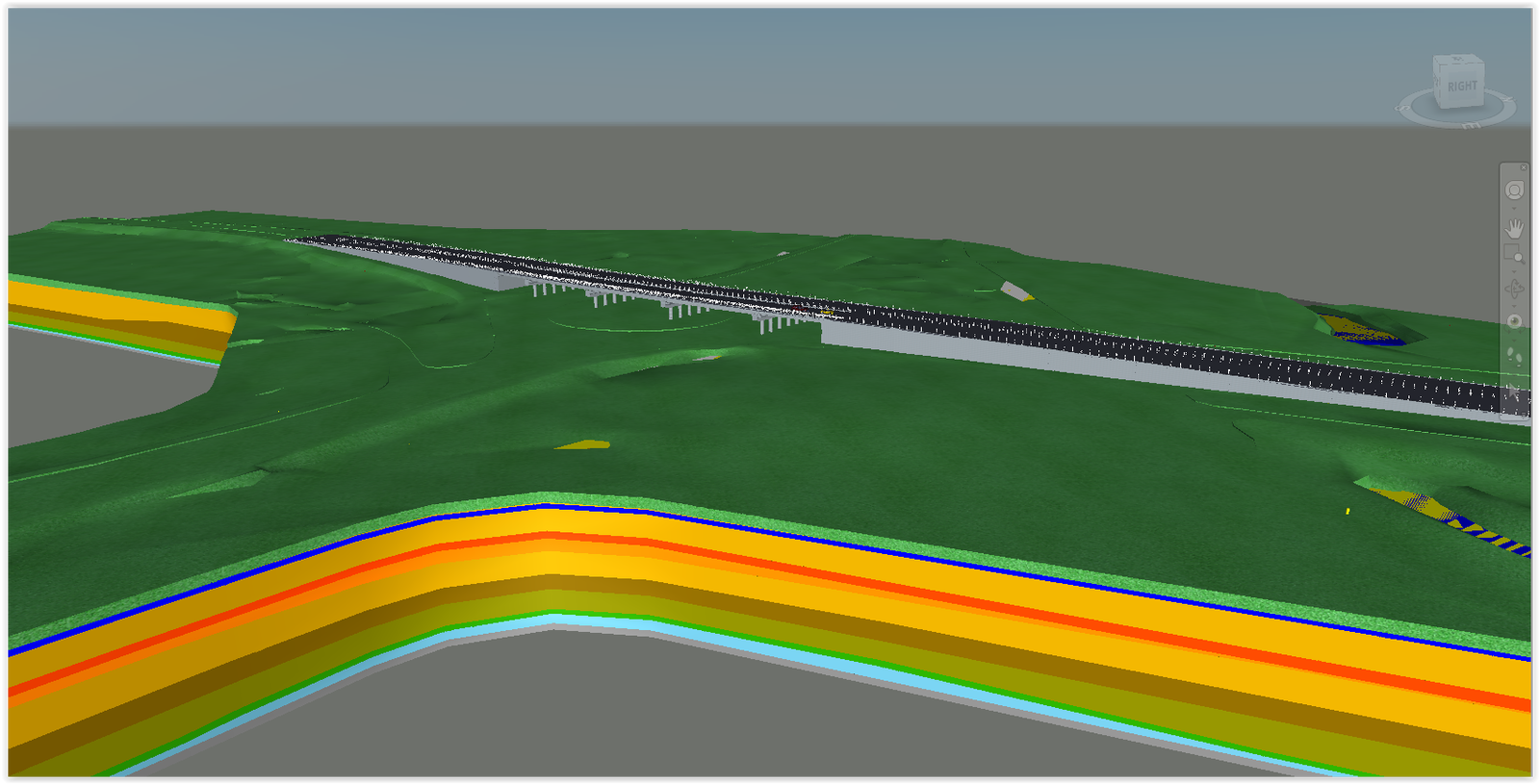Expand the Orbit tool dropdown arrow
Viewport: 1540px width, 784px height.
click(1514, 305)
